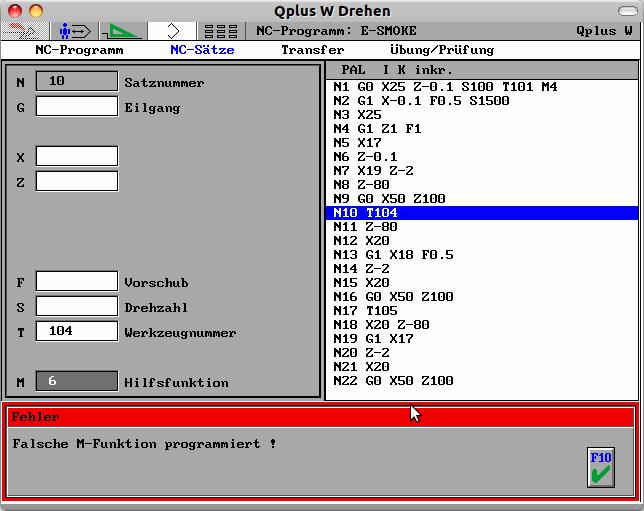This screenshot has height=511, width=644.
Task: Open the NC-Programm menu
Action: [79, 50]
